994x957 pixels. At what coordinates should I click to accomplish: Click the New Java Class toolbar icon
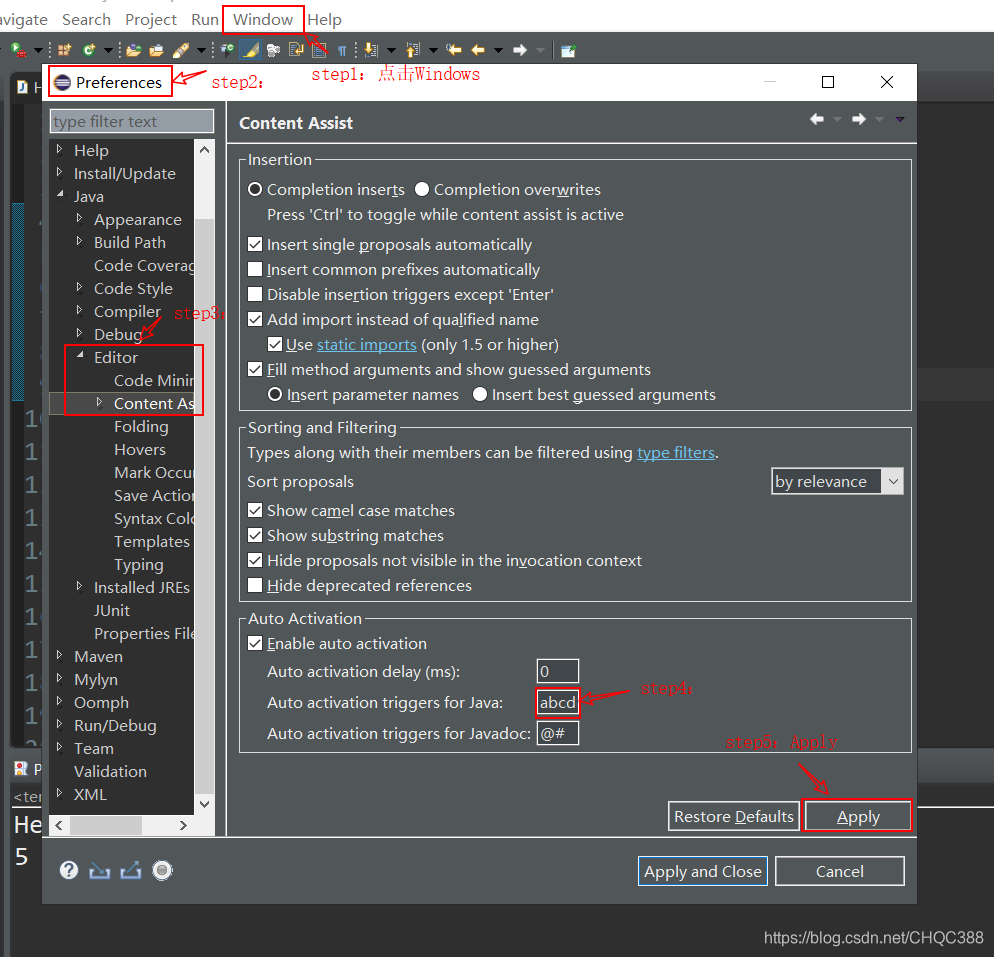pyautogui.click(x=89, y=49)
